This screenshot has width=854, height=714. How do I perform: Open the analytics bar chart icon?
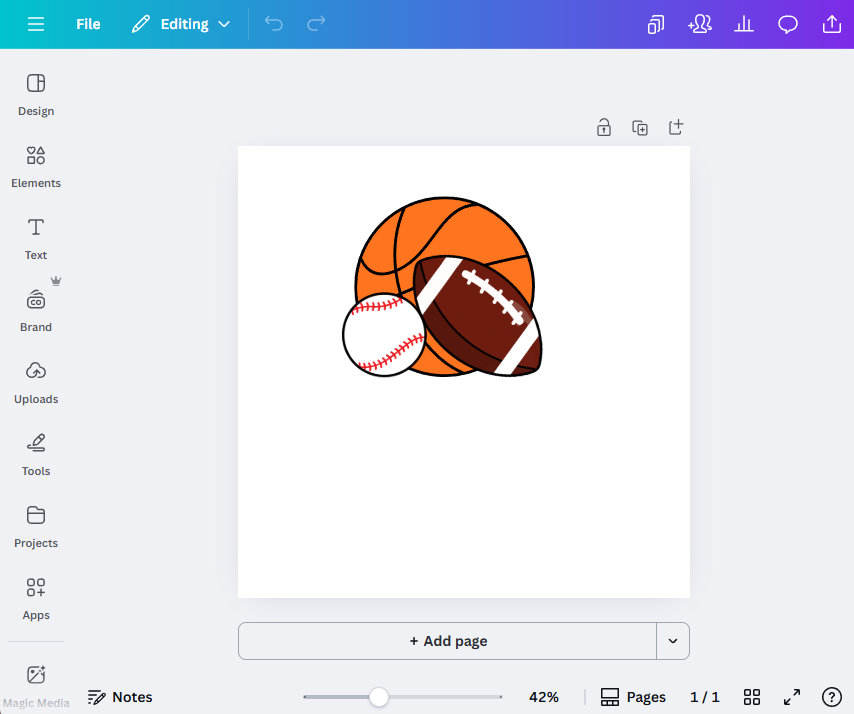[744, 24]
